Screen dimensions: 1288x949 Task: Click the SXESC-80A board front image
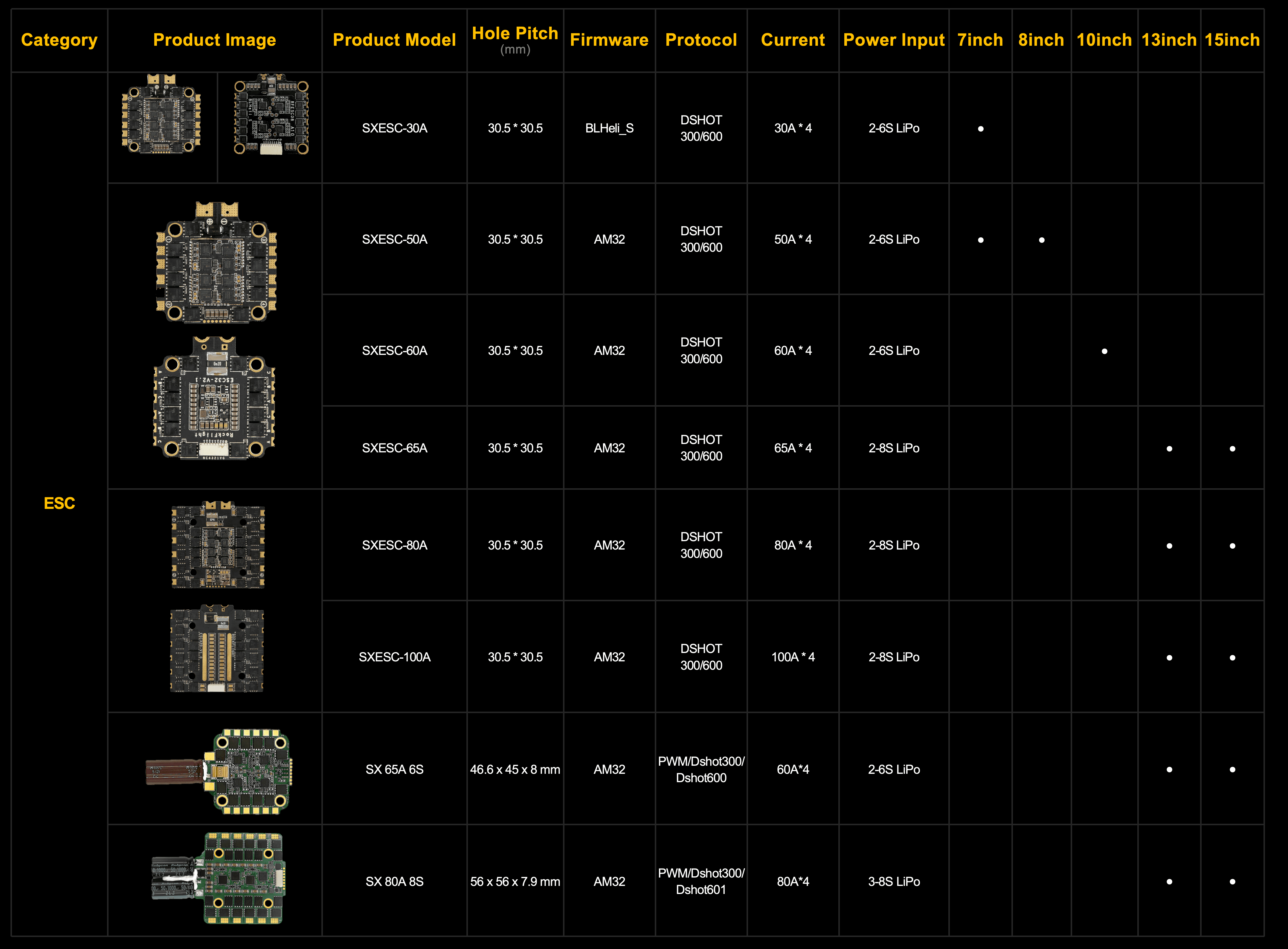click(218, 544)
